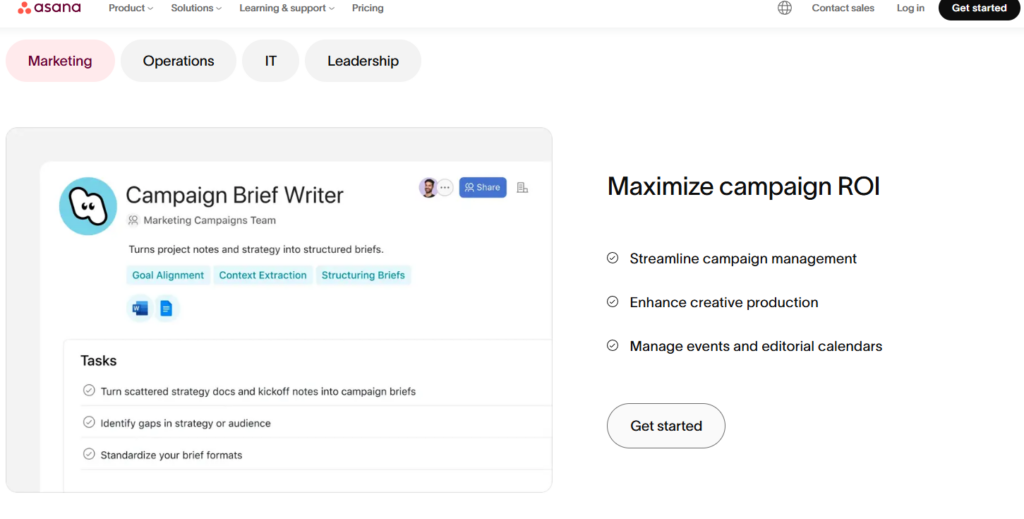Screen dimensions: 1024x519
Task: Expand the Solutions dropdown menu
Action: click(x=196, y=8)
